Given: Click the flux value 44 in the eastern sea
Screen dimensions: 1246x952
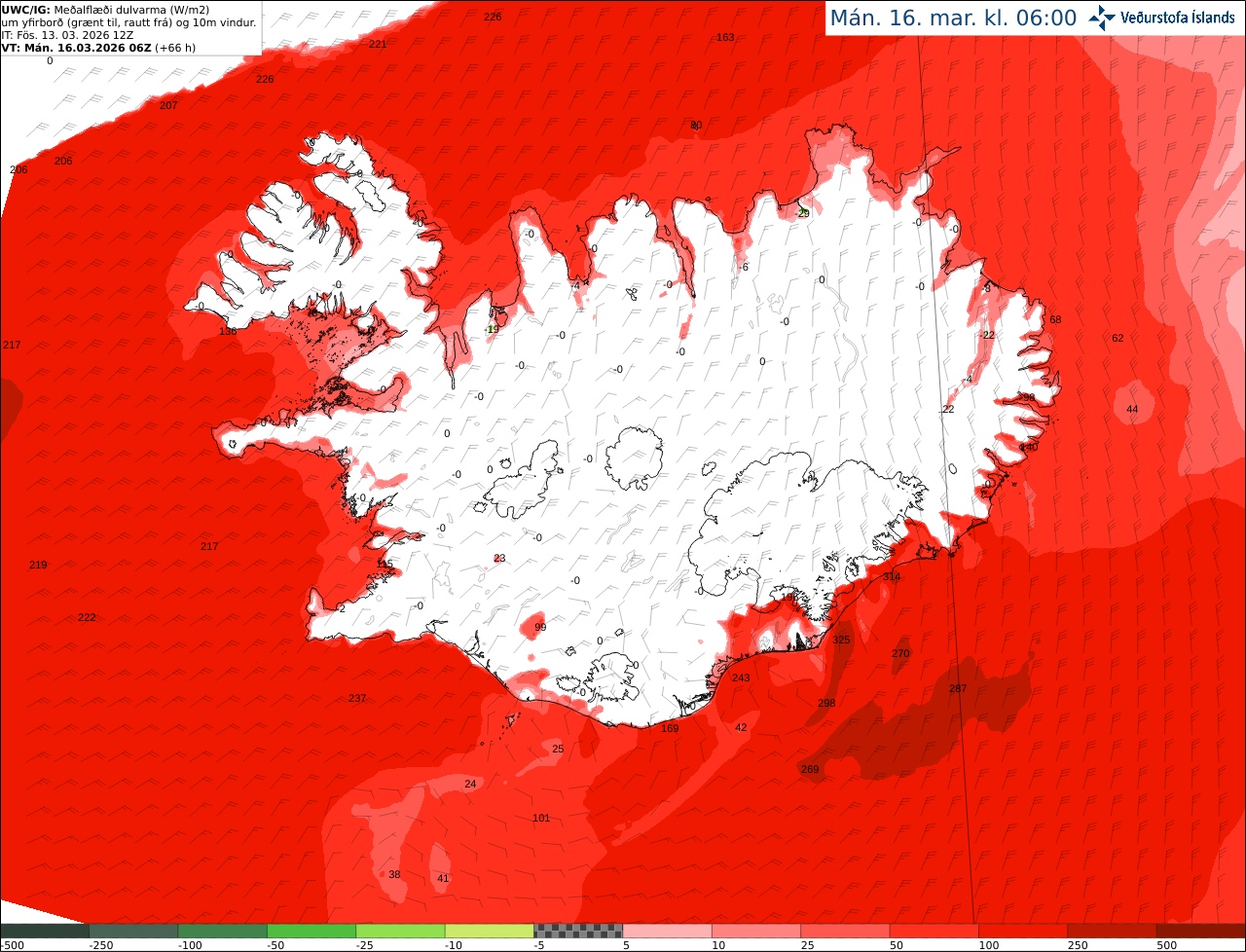Looking at the screenshot, I should pyautogui.click(x=1132, y=409).
